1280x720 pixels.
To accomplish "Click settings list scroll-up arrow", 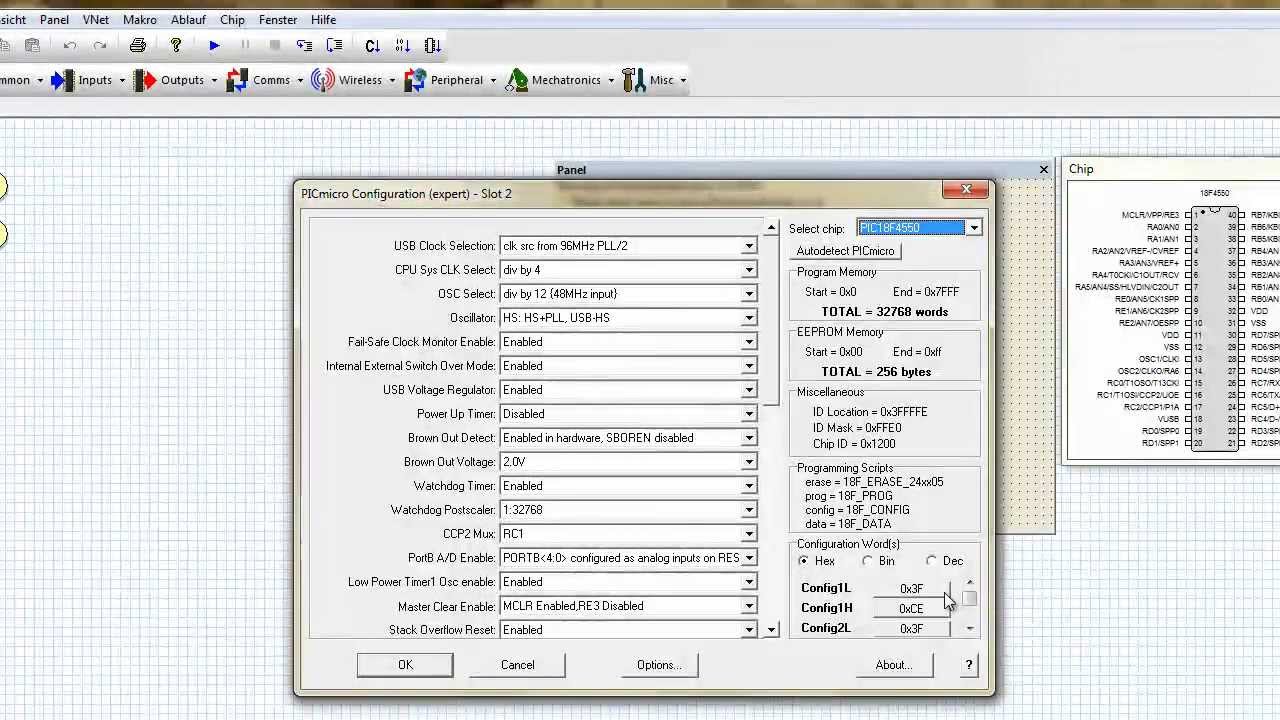I will pos(771,228).
